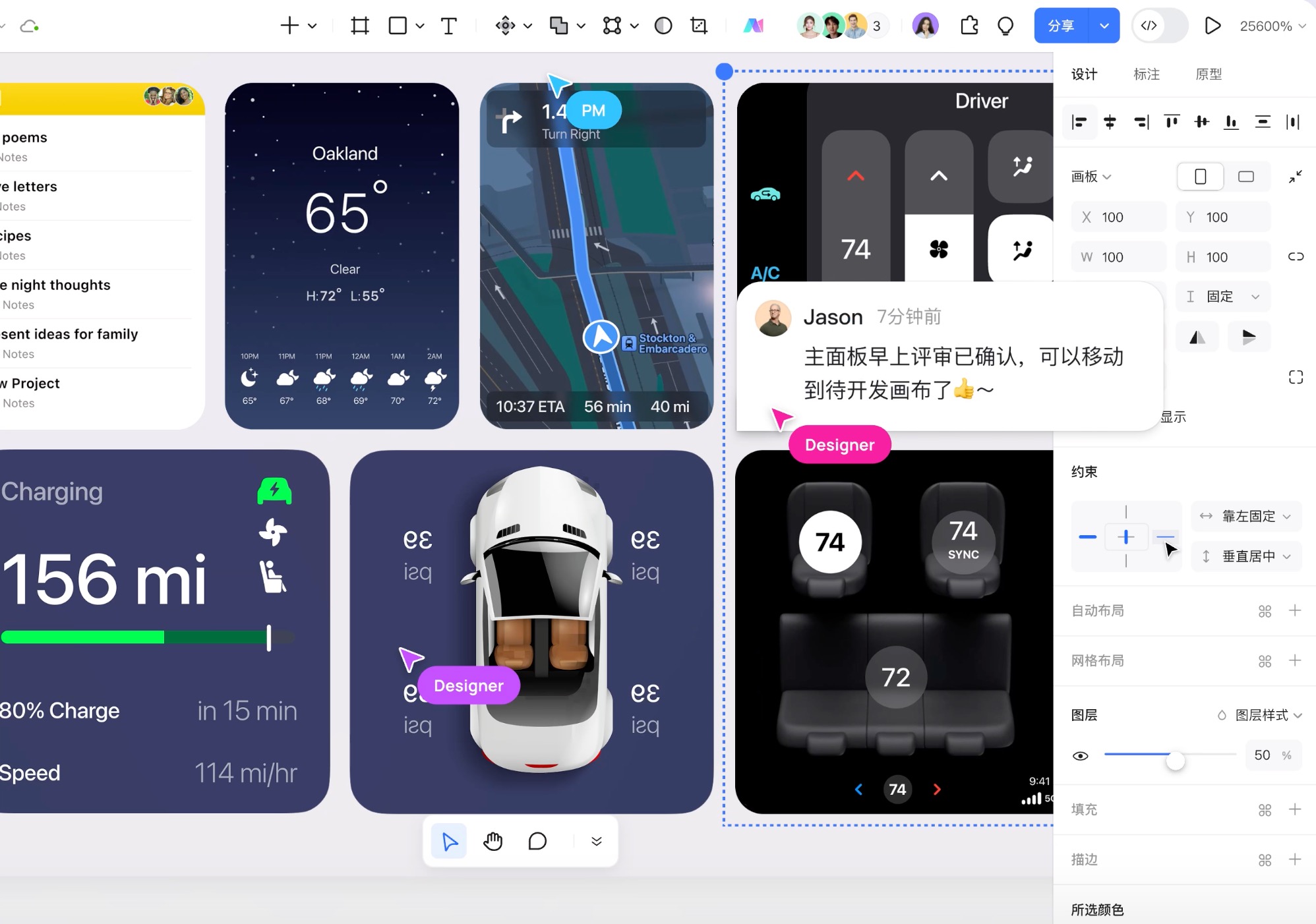1316x924 pixels.
Task: Select the Frame tool
Action: tap(359, 26)
